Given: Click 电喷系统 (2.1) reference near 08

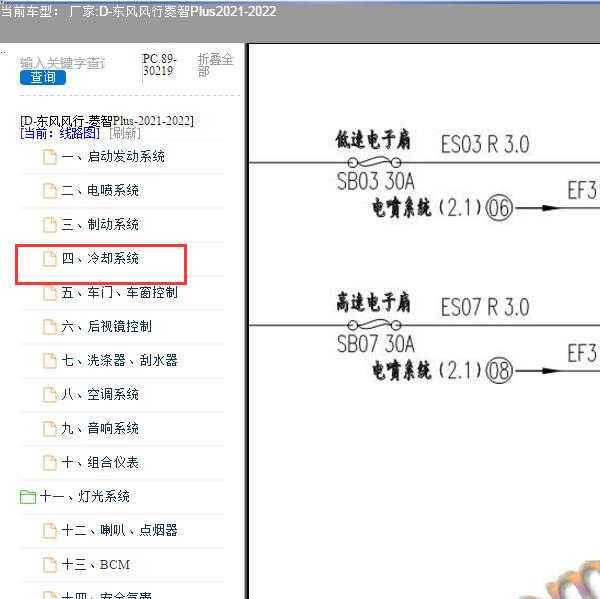Looking at the screenshot, I should tap(427, 370).
